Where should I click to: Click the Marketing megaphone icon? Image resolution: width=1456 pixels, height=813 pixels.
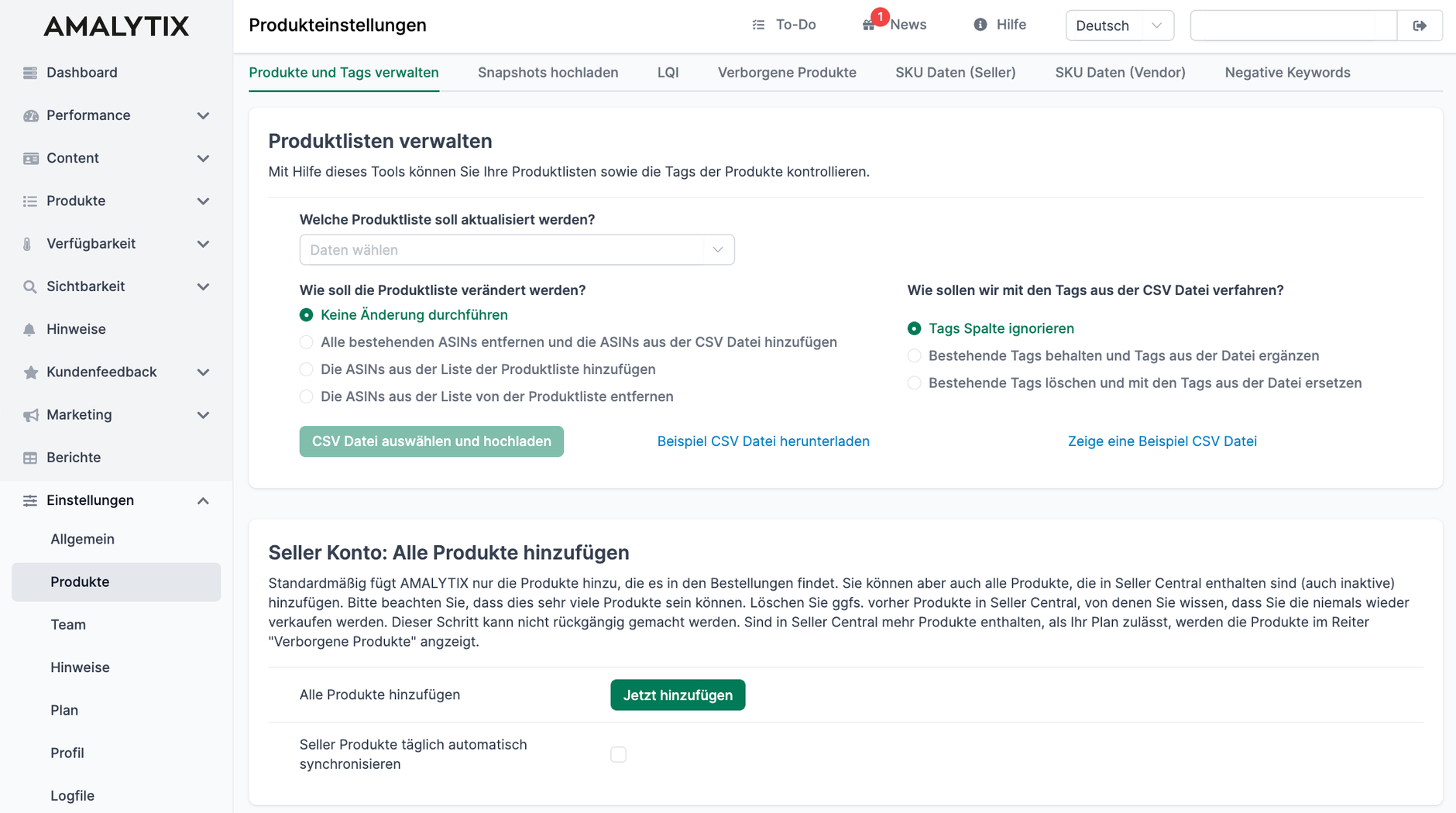30,415
